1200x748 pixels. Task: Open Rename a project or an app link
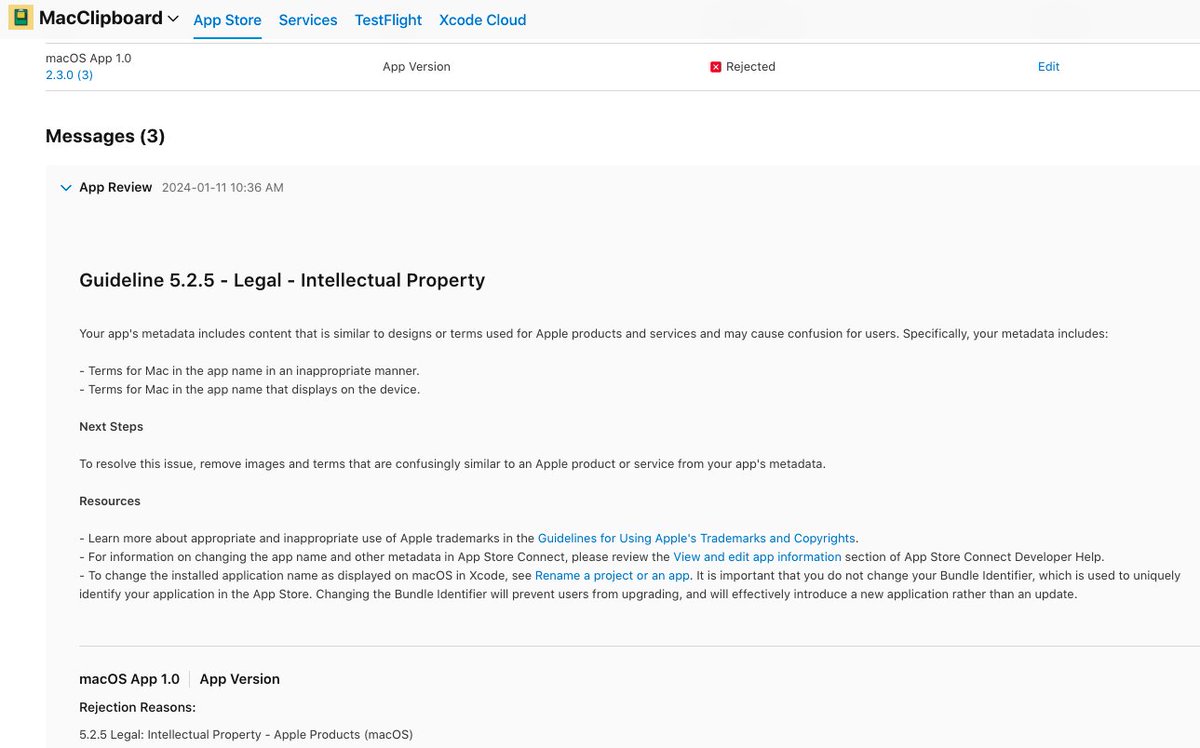pos(612,576)
